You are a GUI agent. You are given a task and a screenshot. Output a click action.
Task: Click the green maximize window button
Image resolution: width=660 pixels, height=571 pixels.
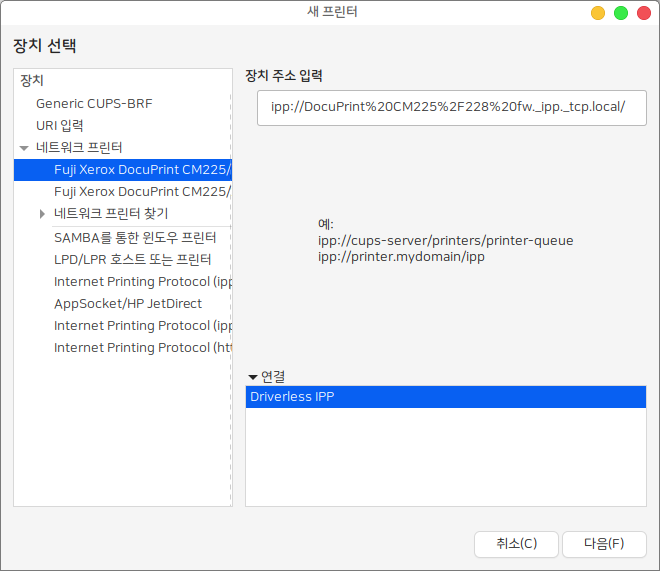click(x=621, y=13)
